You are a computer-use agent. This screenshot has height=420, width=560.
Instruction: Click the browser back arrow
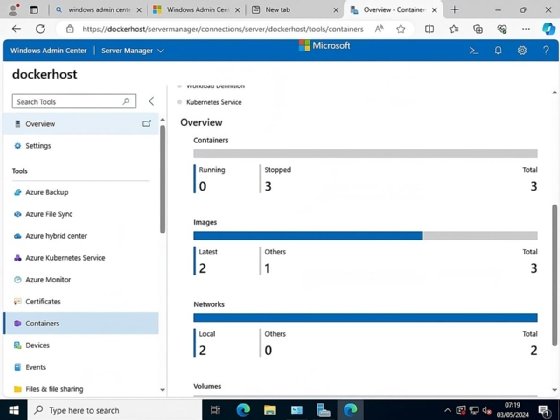point(16,29)
